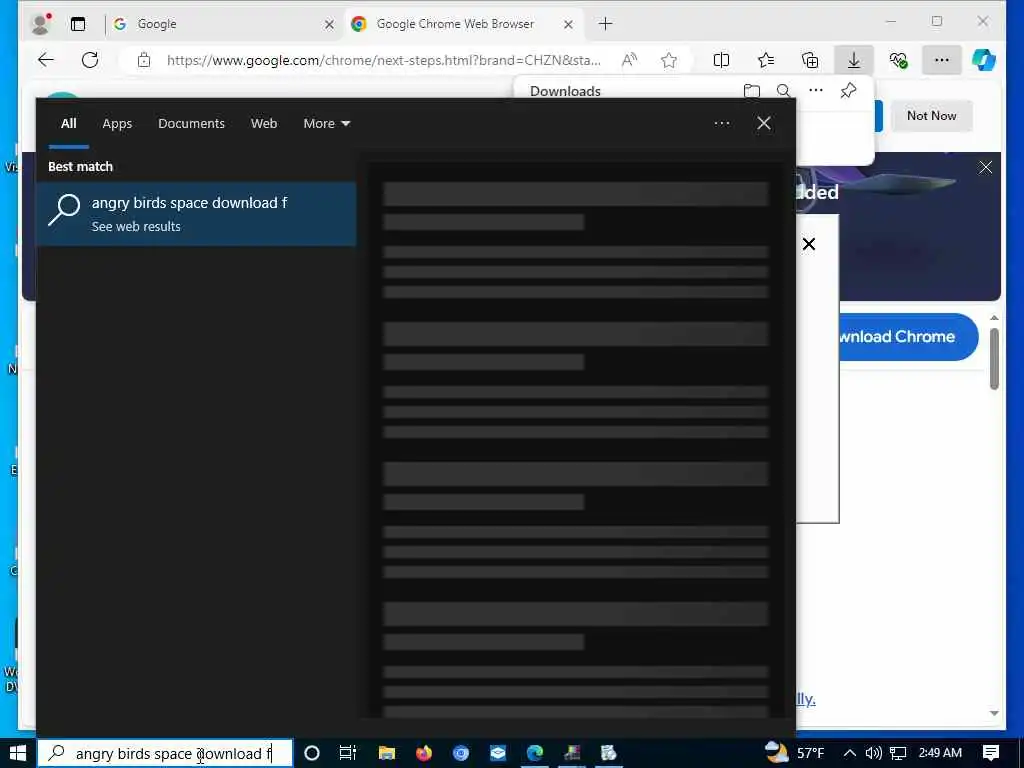Click the Not Now button
The height and width of the screenshot is (768, 1024).
(x=931, y=116)
